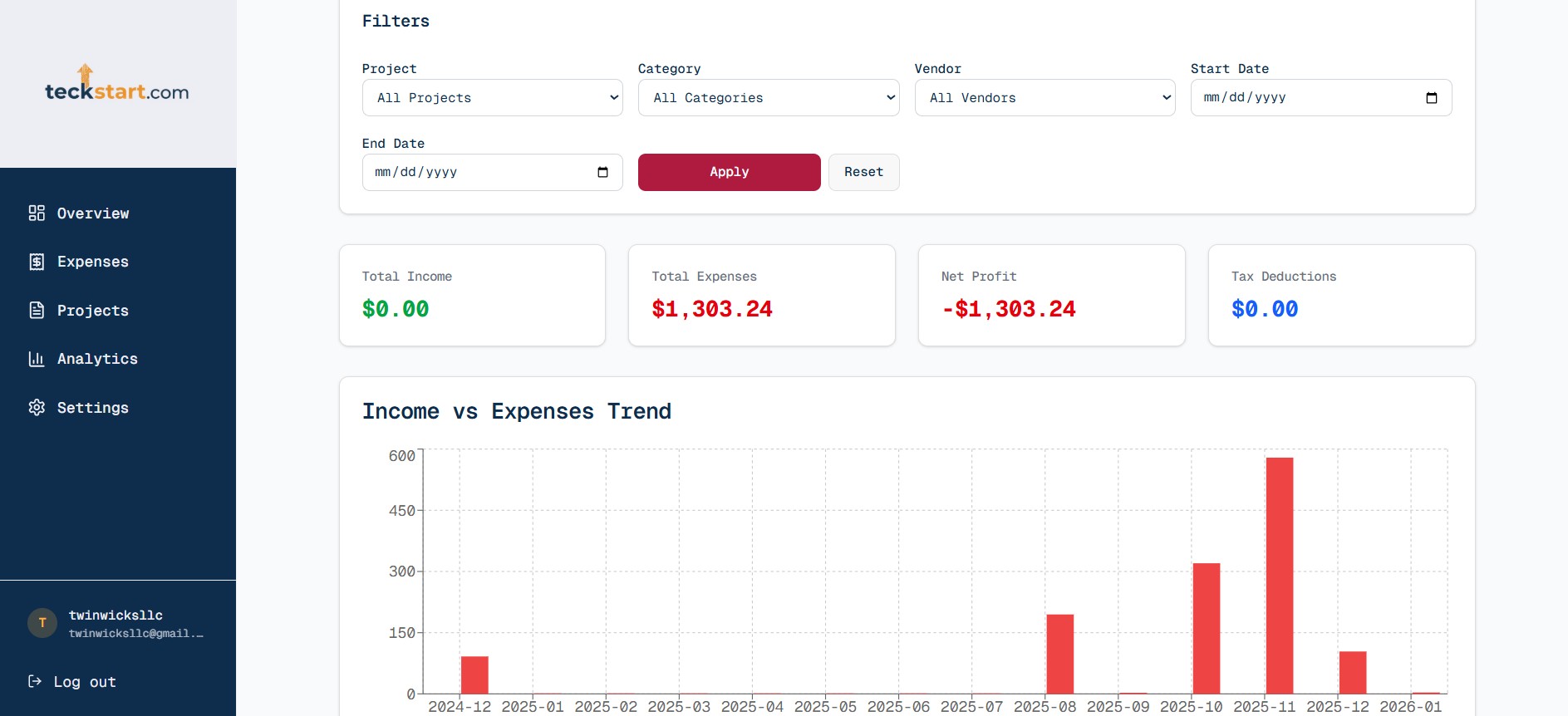The height and width of the screenshot is (716, 1568).
Task: Select the Total Expenses summary card
Action: pos(761,295)
